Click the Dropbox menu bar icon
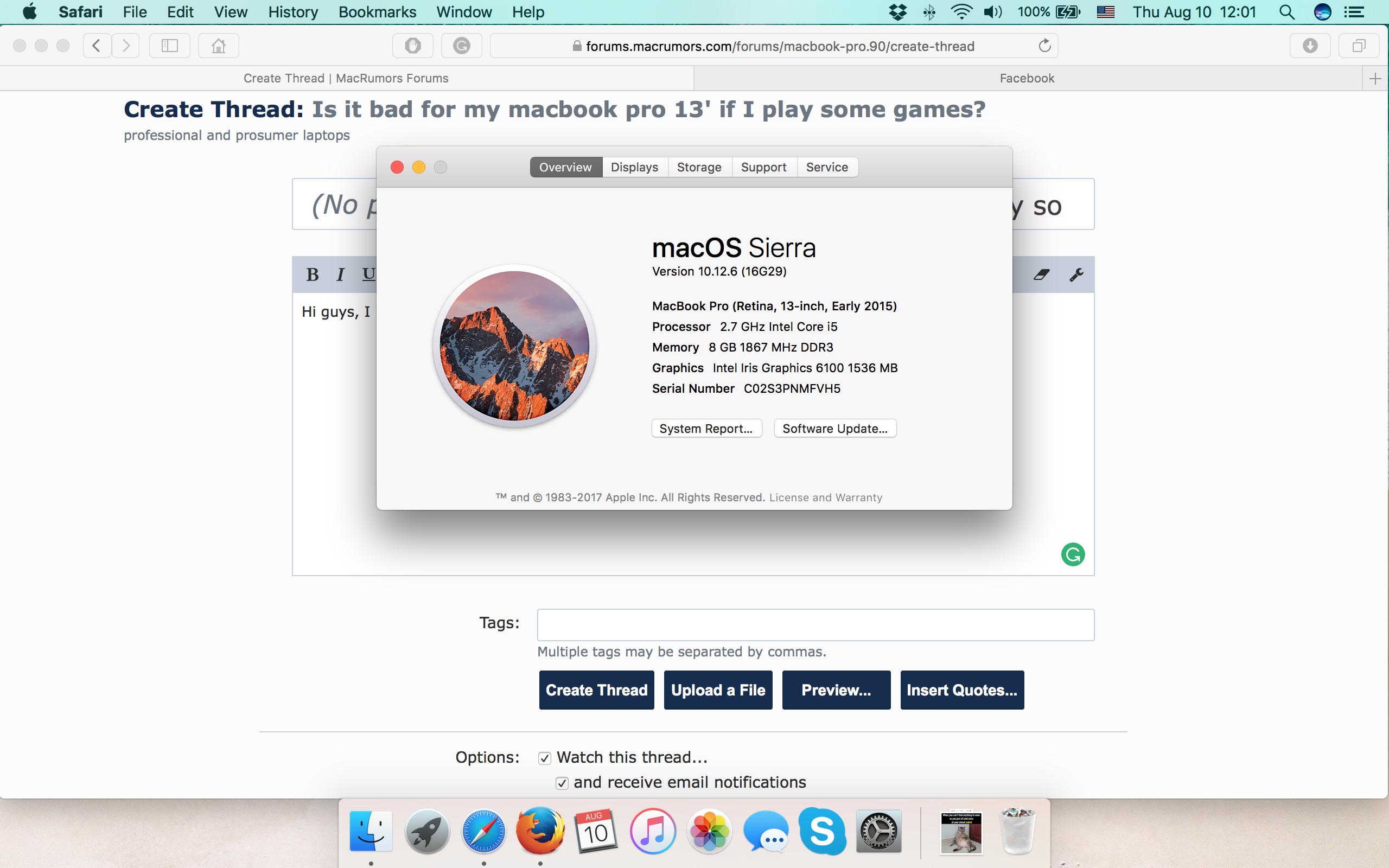The image size is (1389, 868). [x=897, y=12]
